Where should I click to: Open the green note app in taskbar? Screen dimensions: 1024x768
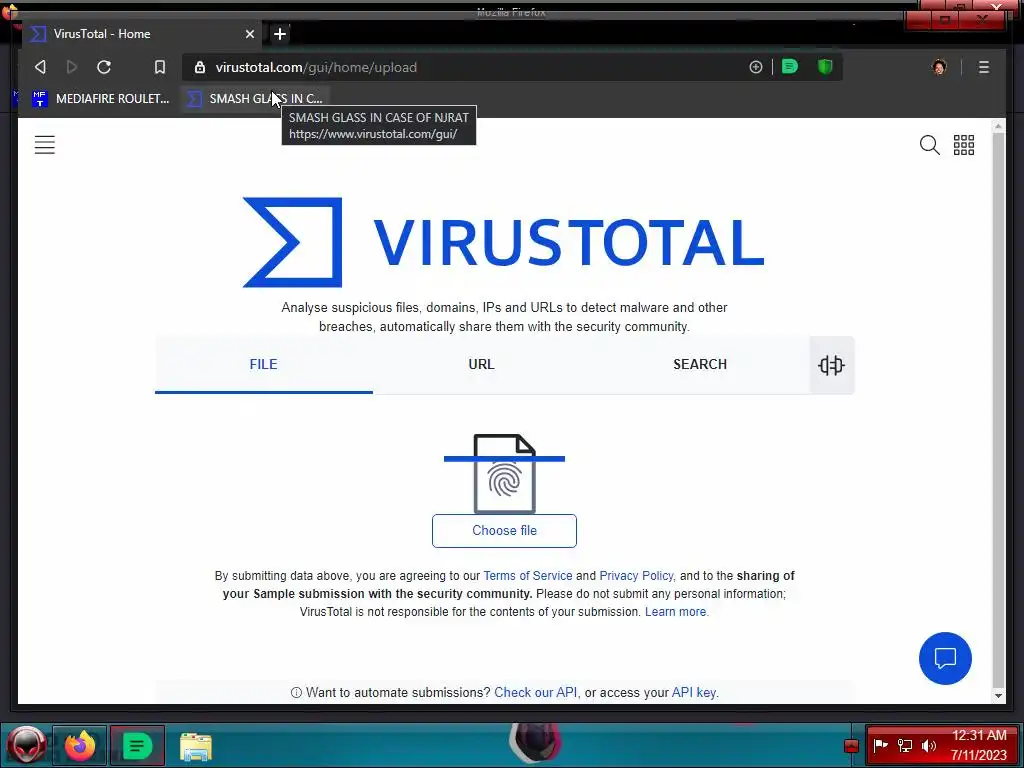coord(137,745)
